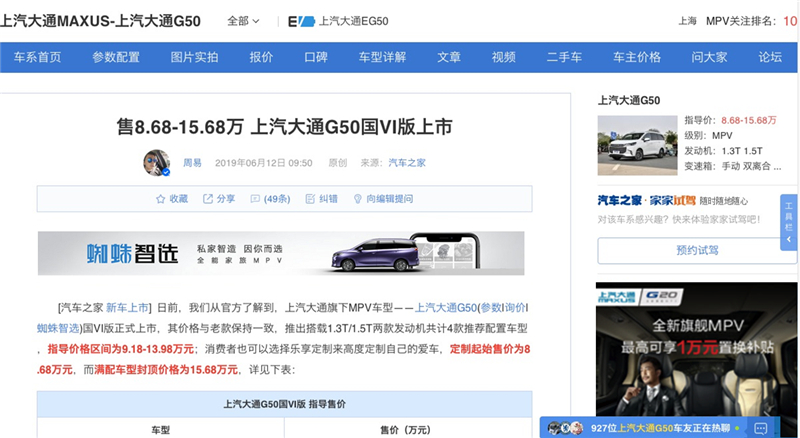Viewport: 800px width, 438px height.
Task: Click the lightbulb icon beside 向编辑提问
Action: pos(358,199)
